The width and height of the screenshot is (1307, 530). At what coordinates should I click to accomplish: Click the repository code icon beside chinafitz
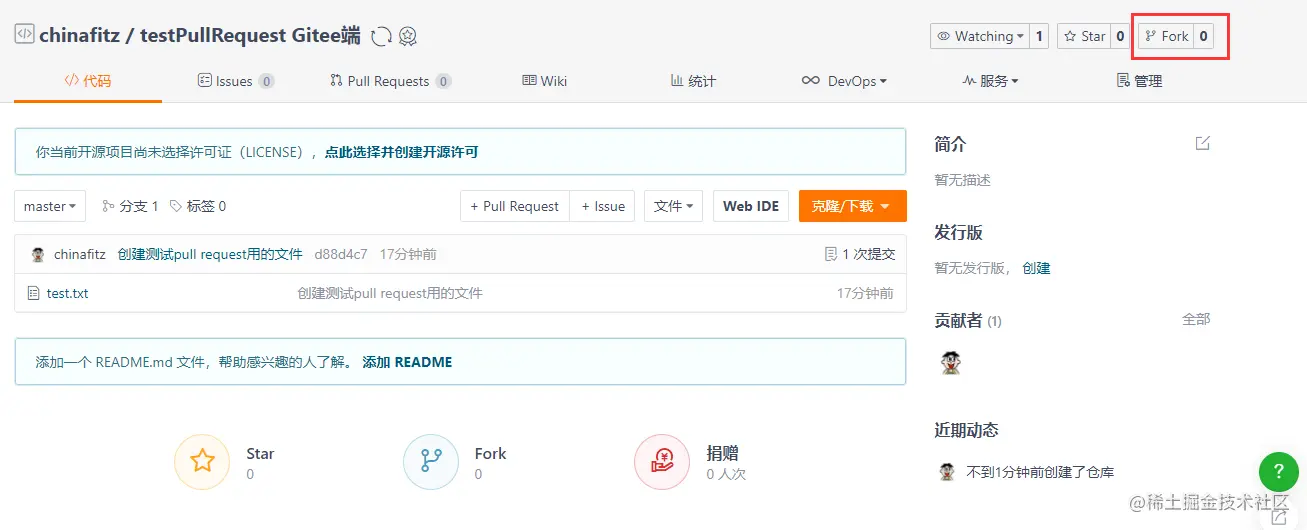[x=24, y=34]
